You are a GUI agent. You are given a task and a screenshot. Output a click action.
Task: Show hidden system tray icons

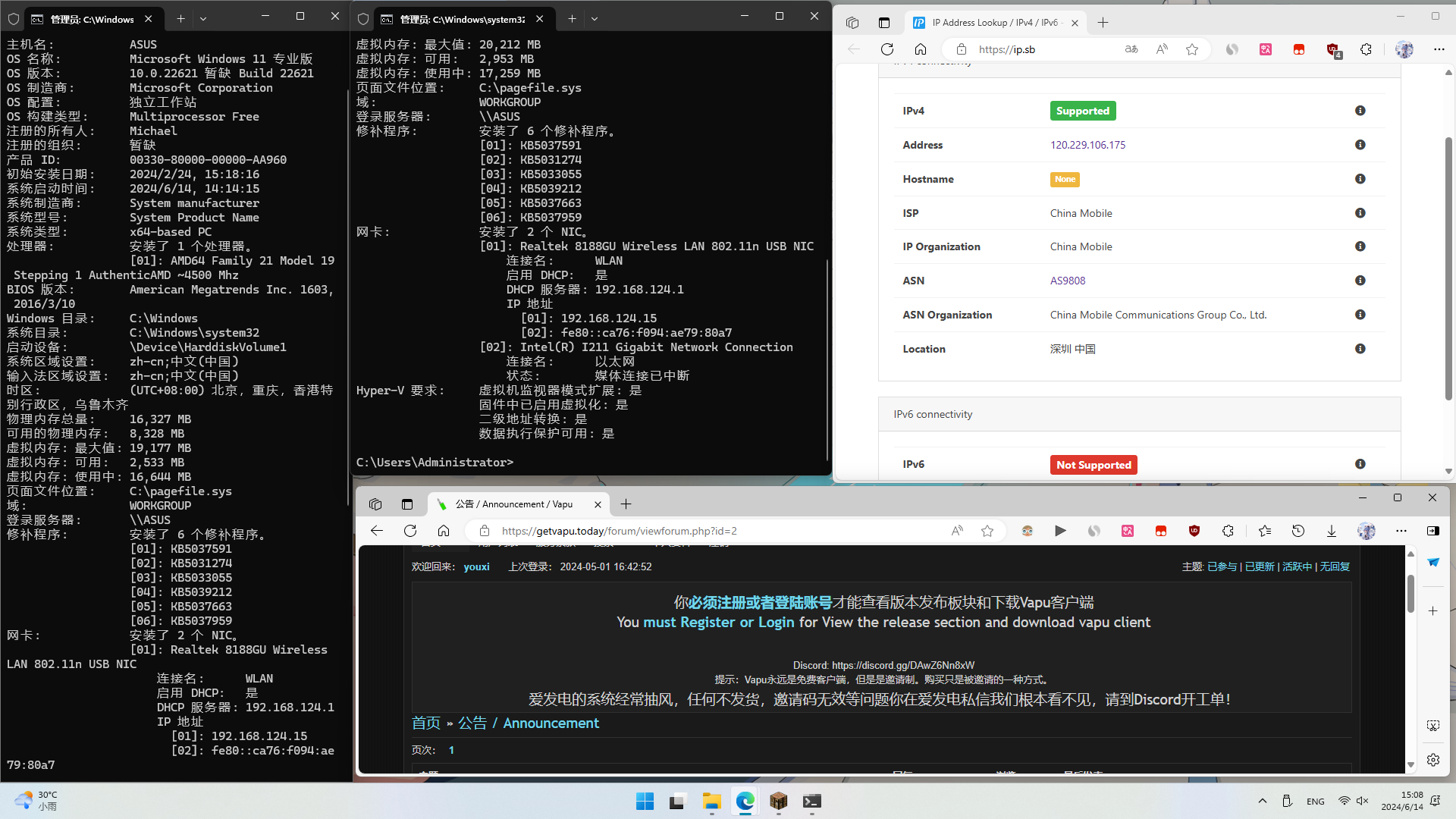pyautogui.click(x=1263, y=801)
